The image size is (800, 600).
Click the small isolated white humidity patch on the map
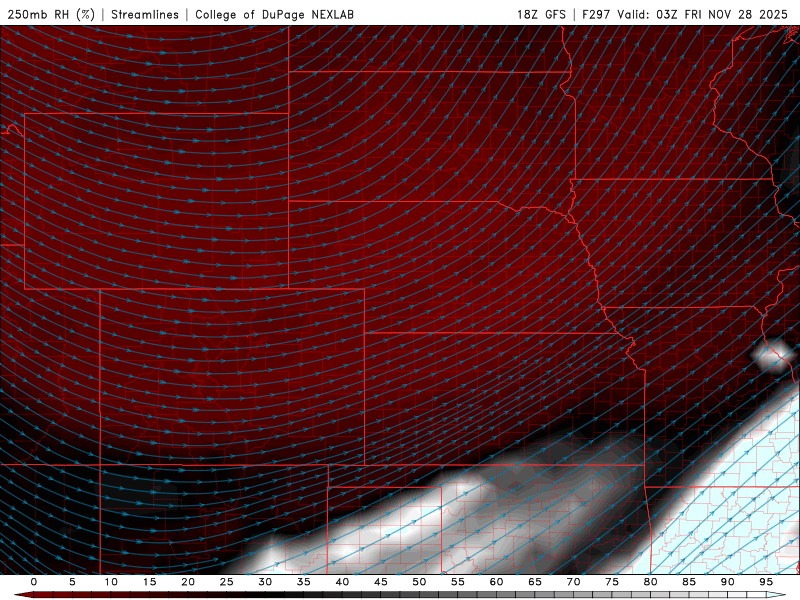pyautogui.click(x=772, y=355)
